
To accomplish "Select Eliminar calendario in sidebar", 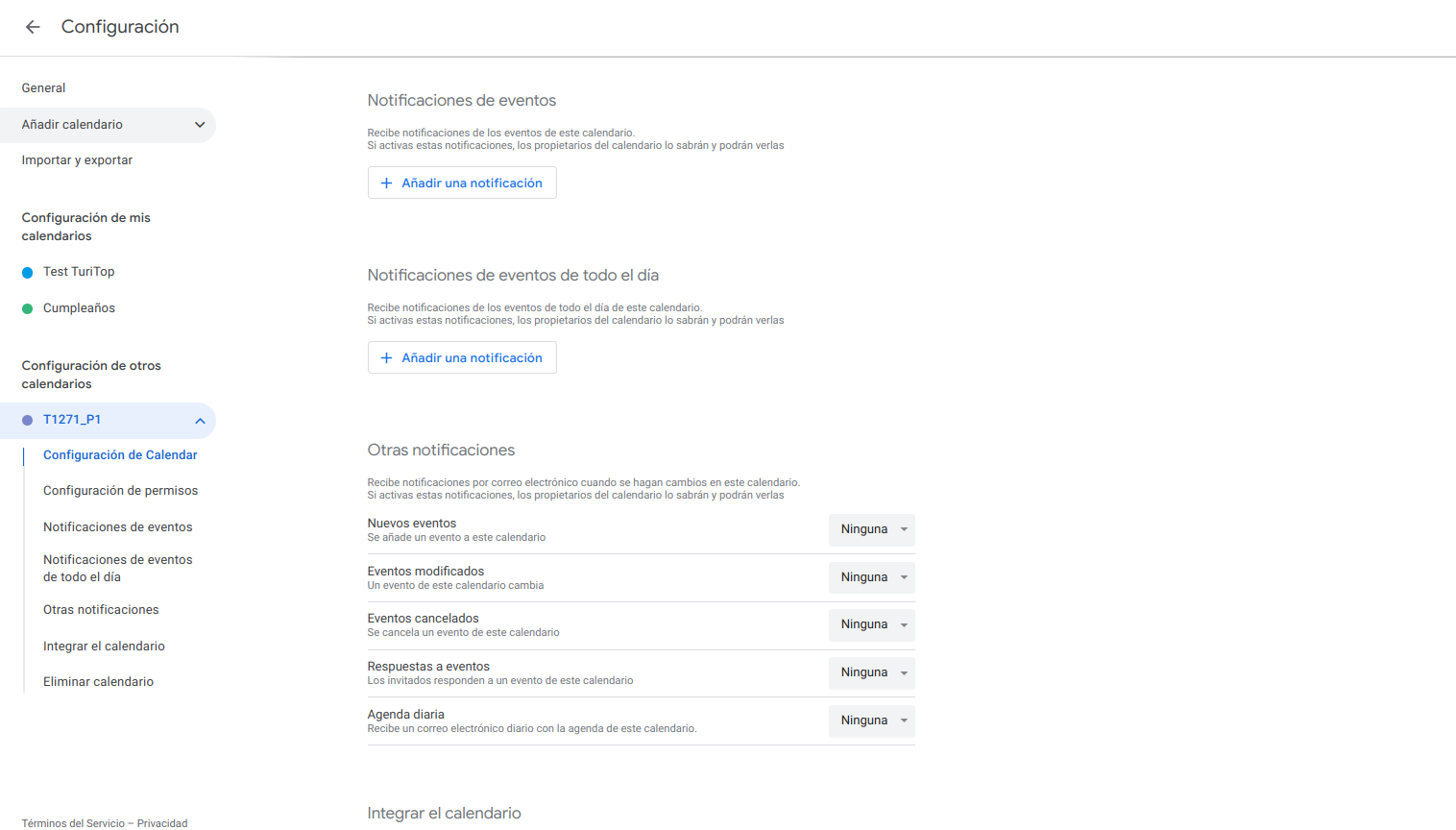I will (x=98, y=682).
